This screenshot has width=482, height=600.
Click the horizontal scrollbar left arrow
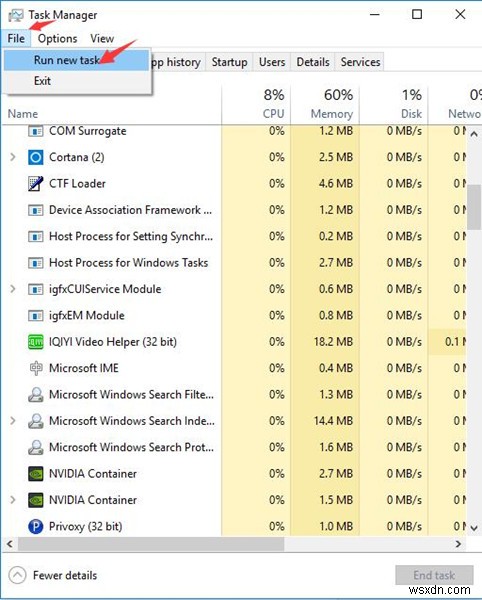pos(10,544)
